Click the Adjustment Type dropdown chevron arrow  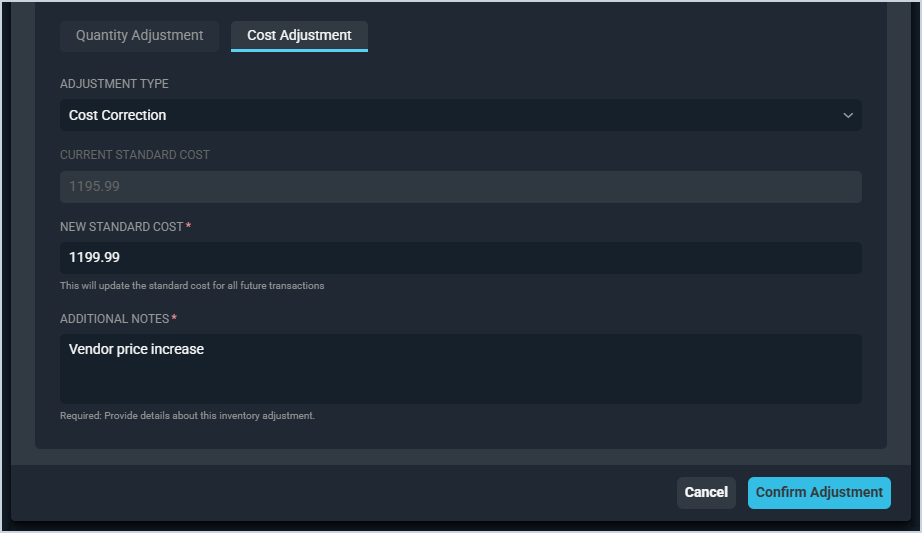[848, 115]
